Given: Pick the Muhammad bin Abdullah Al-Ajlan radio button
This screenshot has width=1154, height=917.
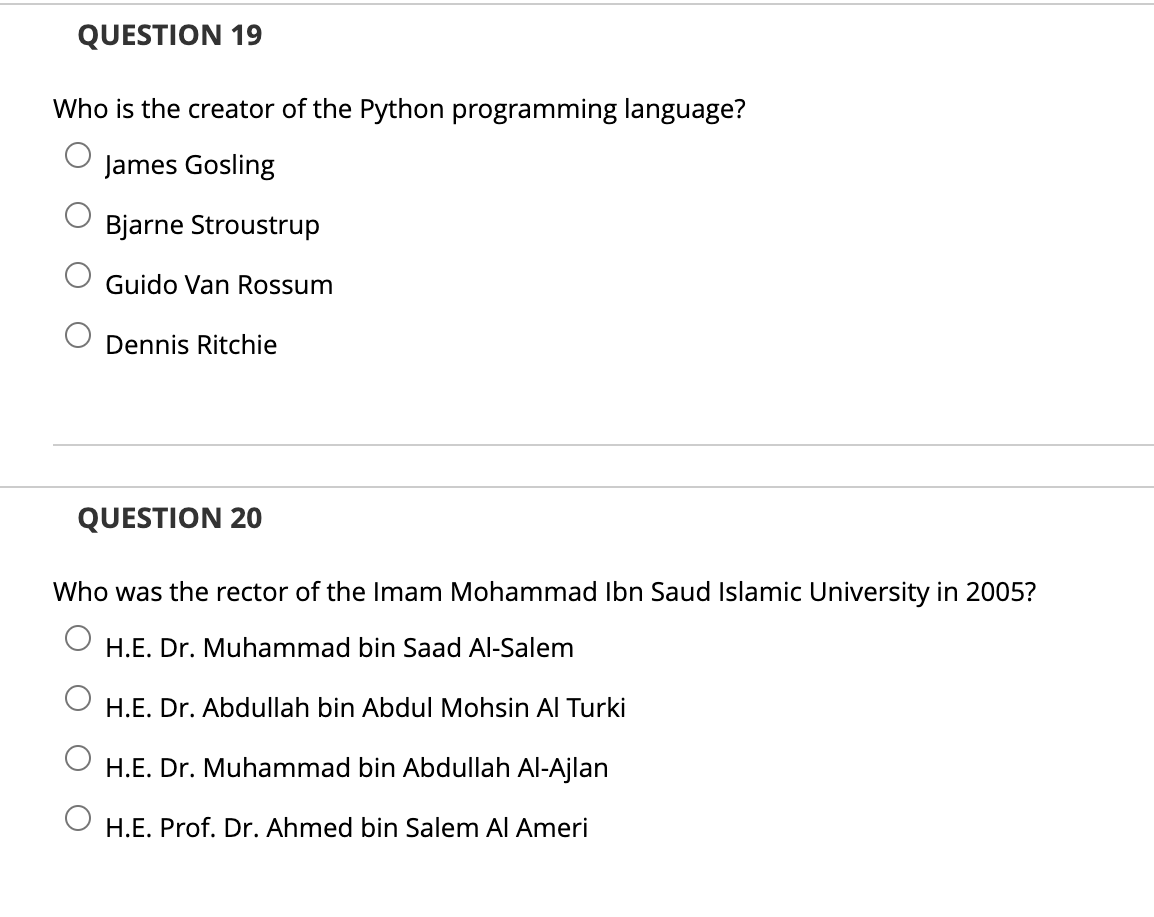Looking at the screenshot, I should point(79,759).
